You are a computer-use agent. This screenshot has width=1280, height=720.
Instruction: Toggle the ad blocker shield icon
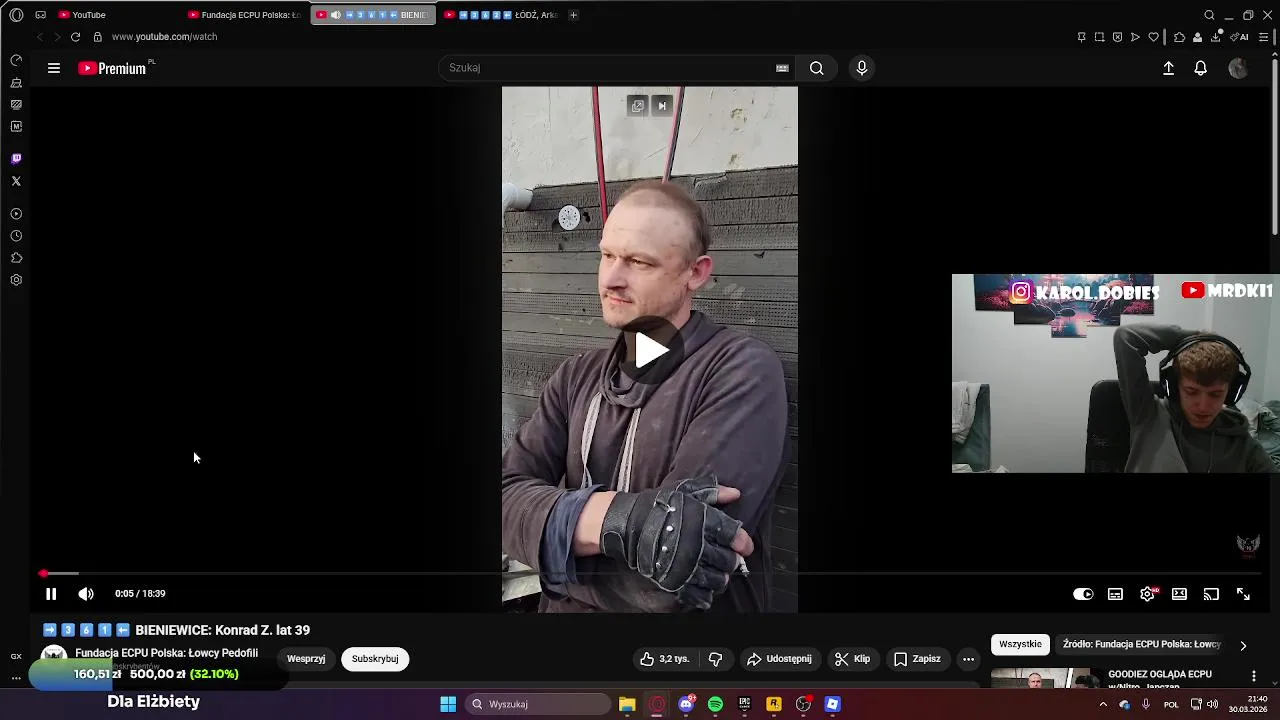[1117, 37]
